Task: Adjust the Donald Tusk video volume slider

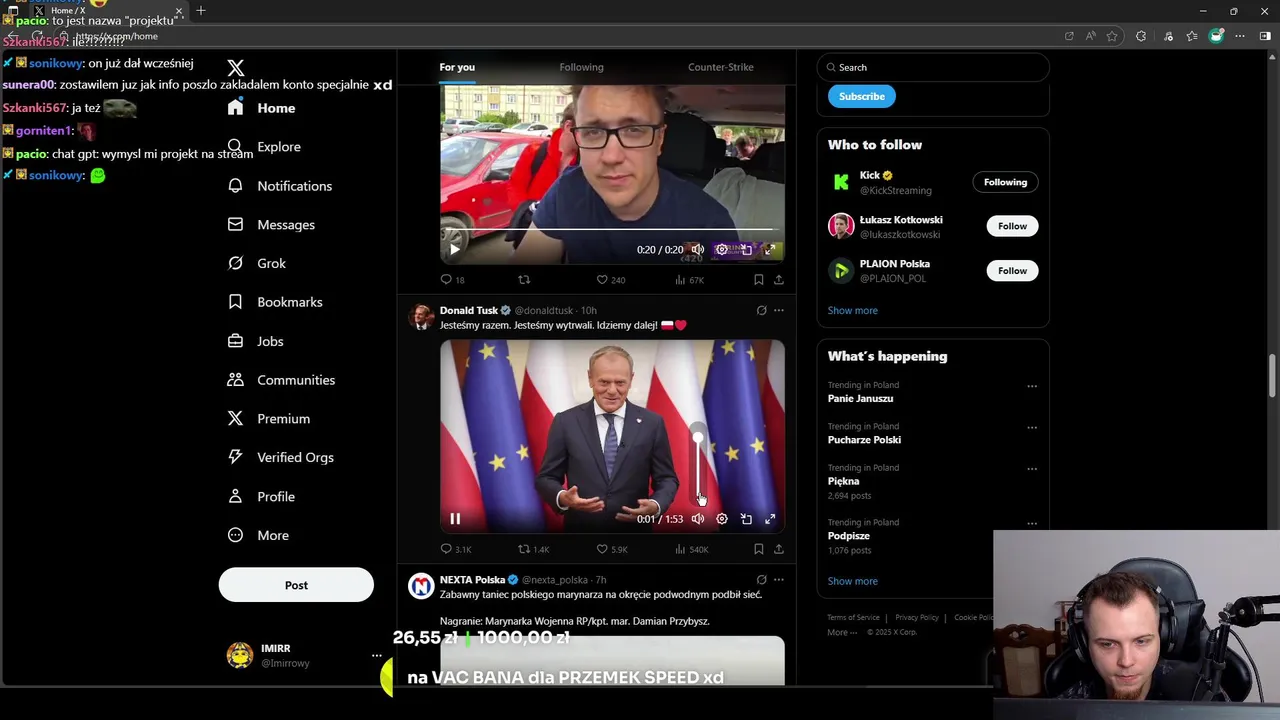Action: pos(697,466)
